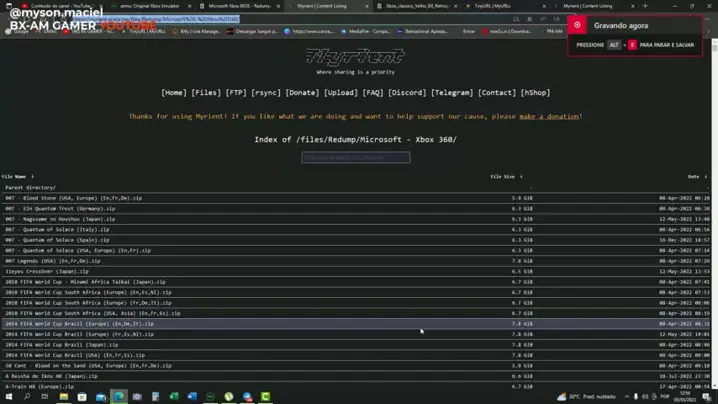Image resolution: width=718 pixels, height=404 pixels.
Task: Click Microsoft Edge taskbar icon
Action: tap(119, 397)
